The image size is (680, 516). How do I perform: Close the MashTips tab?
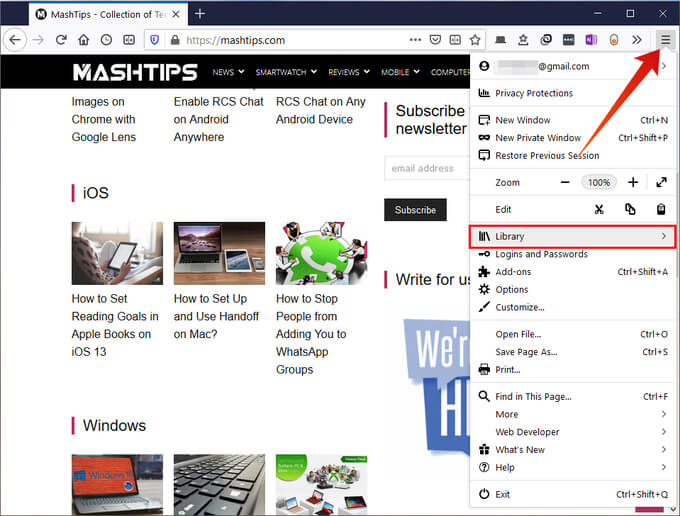pos(176,14)
